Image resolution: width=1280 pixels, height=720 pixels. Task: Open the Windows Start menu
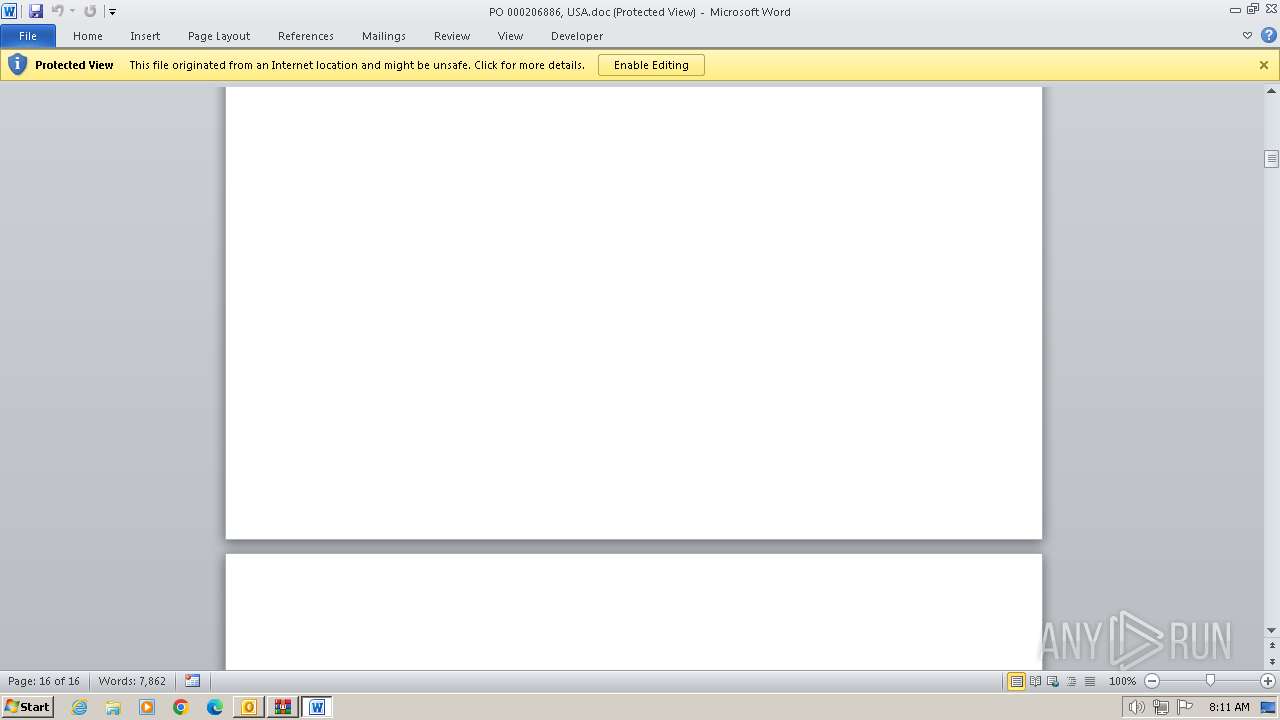[x=27, y=707]
